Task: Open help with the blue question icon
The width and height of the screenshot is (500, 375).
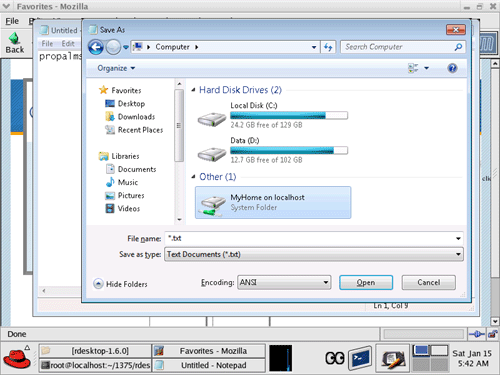Action: pyautogui.click(x=452, y=68)
